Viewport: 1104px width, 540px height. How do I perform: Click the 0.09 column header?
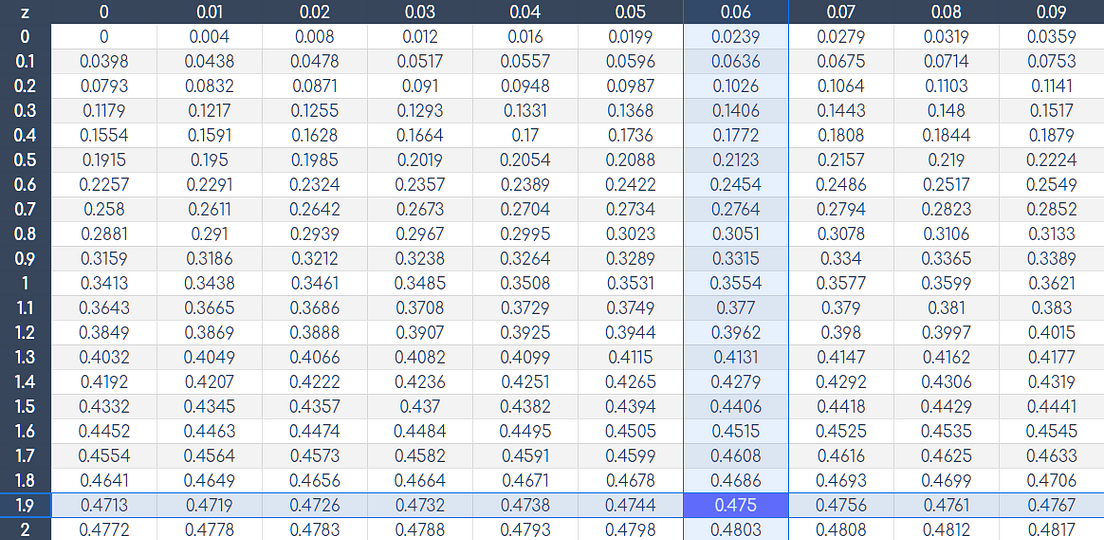[1052, 12]
